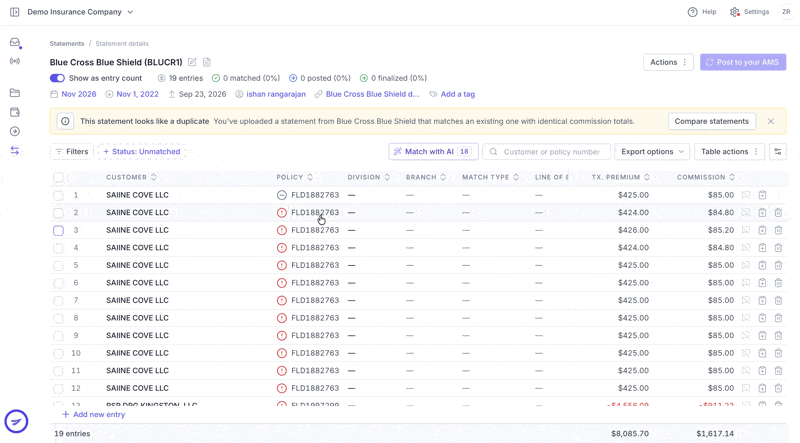Image resolution: width=800 pixels, height=443 pixels.
Task: Open Help
Action: (x=702, y=12)
